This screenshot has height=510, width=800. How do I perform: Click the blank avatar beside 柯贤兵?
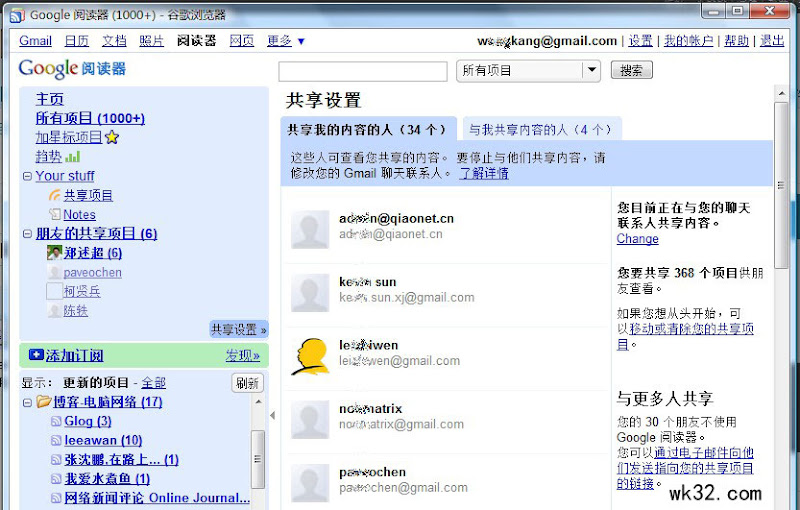point(54,291)
